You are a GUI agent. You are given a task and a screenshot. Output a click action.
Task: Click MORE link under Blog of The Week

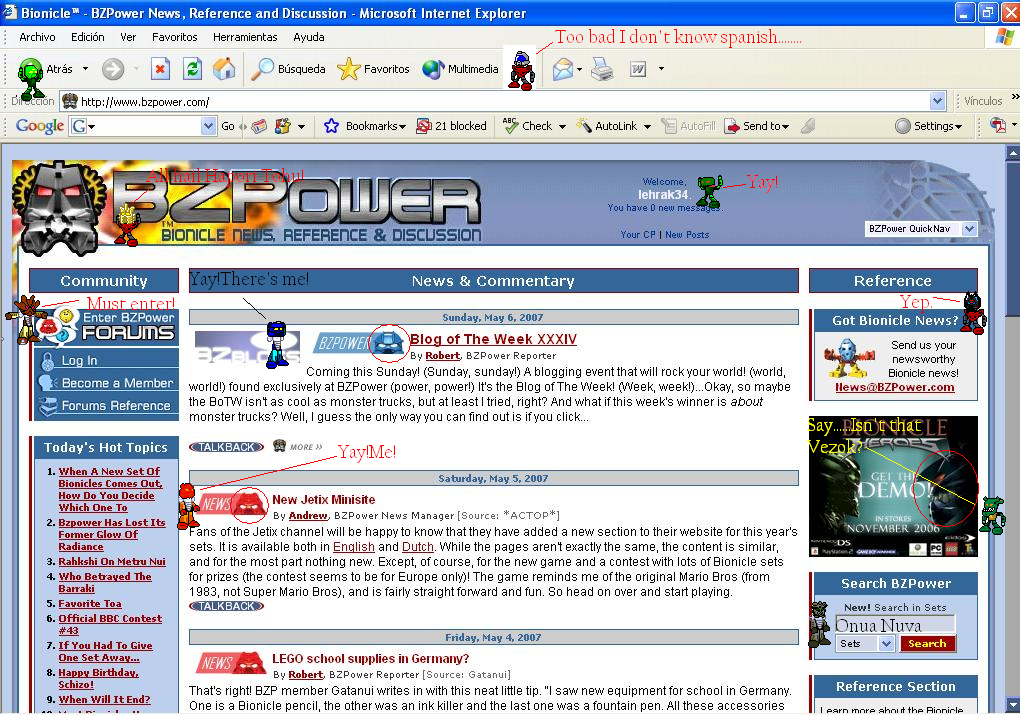click(306, 447)
